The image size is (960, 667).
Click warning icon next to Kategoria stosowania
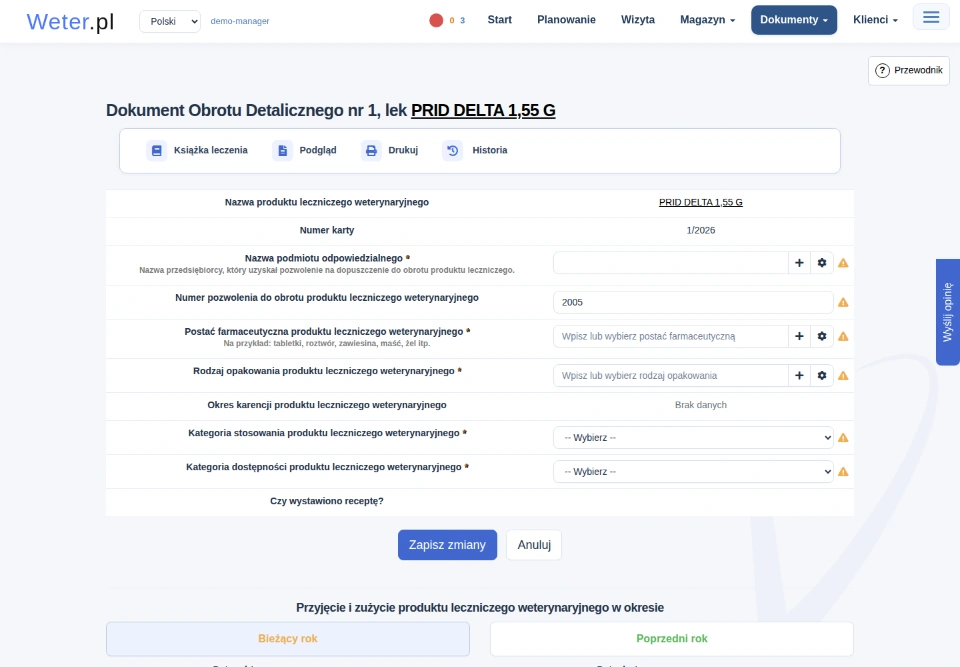pyautogui.click(x=843, y=438)
